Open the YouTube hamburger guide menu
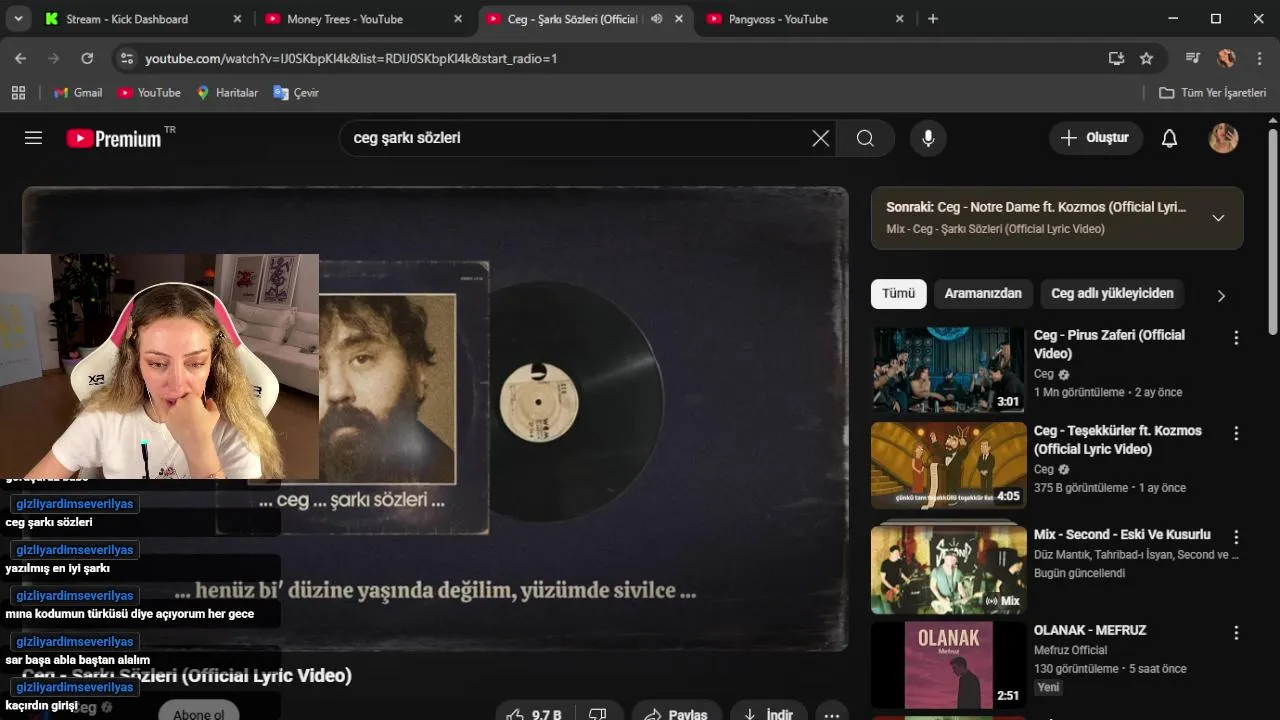The height and width of the screenshot is (720, 1280). coord(33,138)
